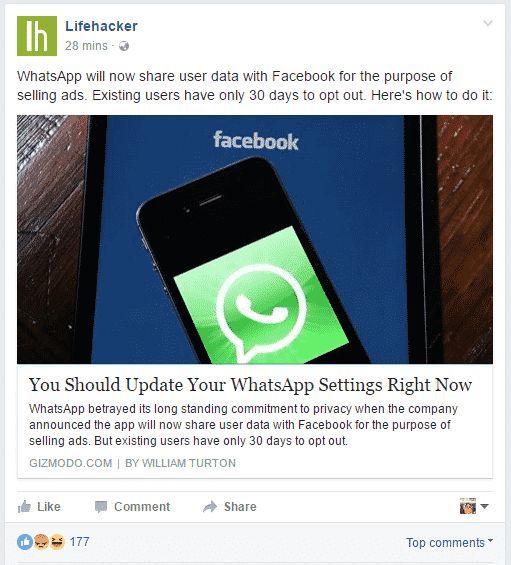Open the blue Like reaction icon
Image resolution: width=511 pixels, height=565 pixels.
(25, 542)
